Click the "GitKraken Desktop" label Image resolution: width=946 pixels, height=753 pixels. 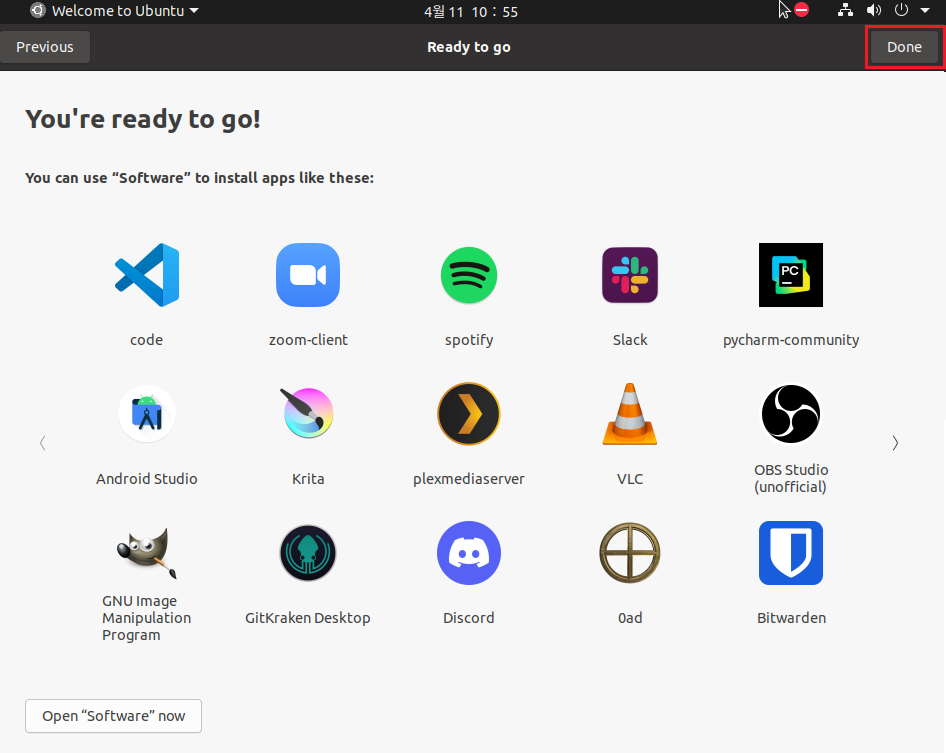pyautogui.click(x=308, y=618)
